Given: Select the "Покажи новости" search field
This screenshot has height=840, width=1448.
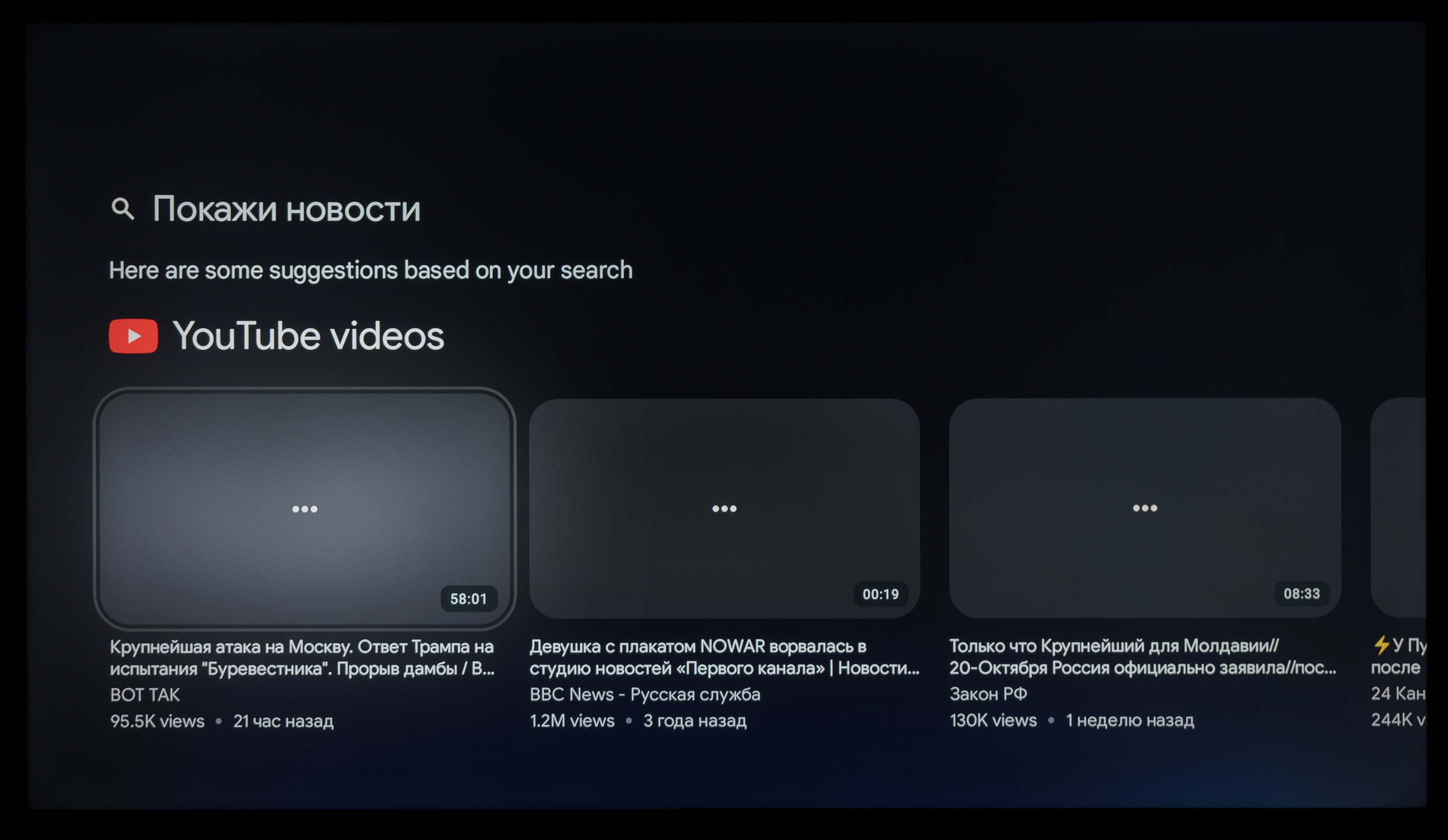Looking at the screenshot, I should (x=286, y=208).
